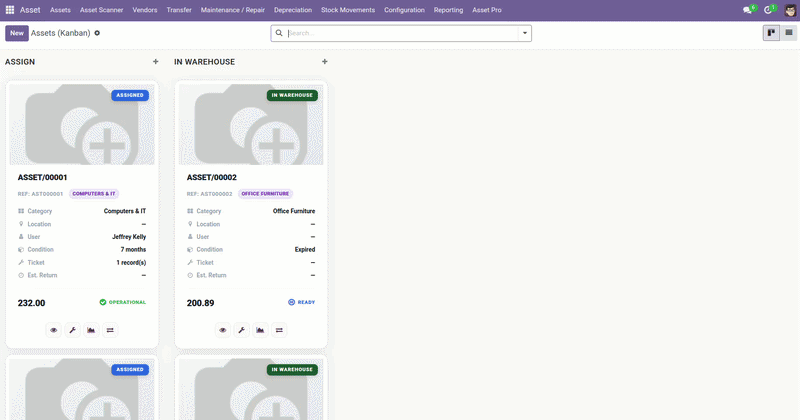This screenshot has width=800, height=420.
Task: Open the user avatar menu
Action: coord(790,10)
